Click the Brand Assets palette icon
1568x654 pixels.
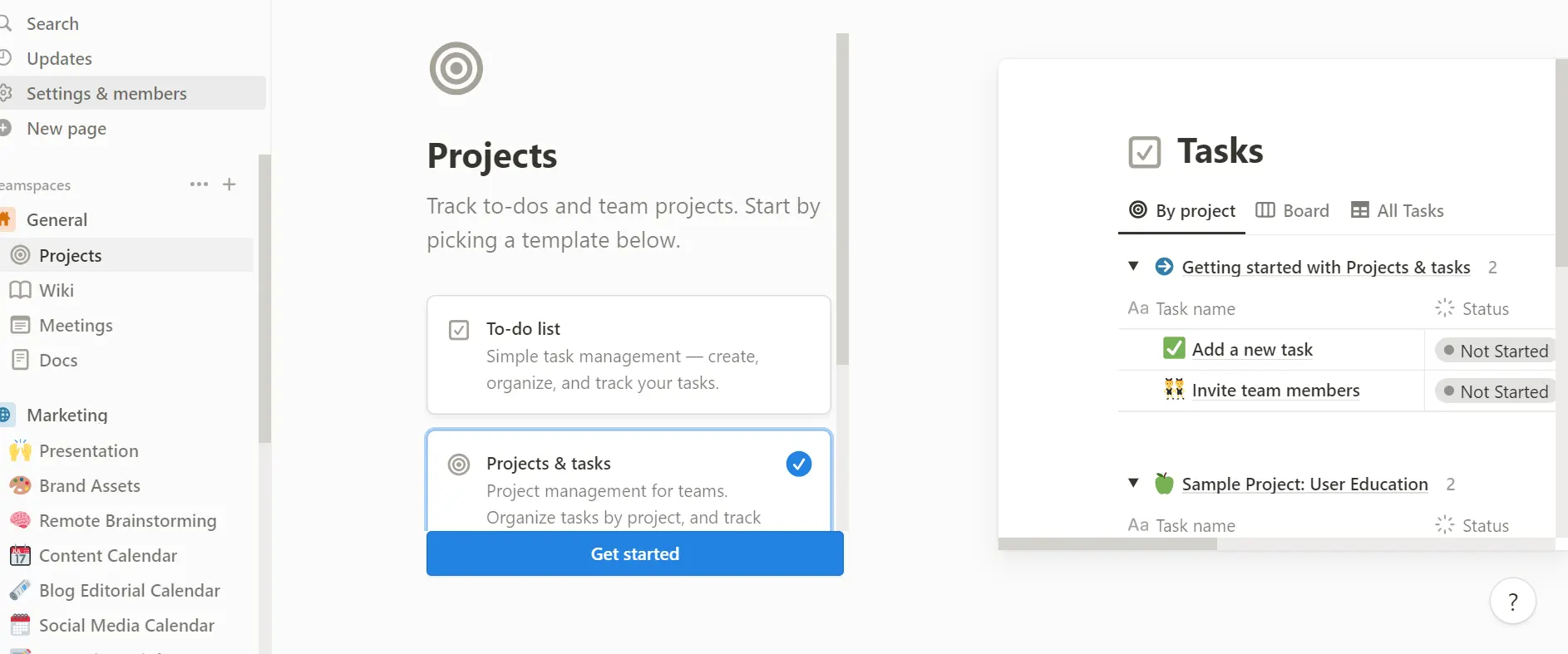pos(20,485)
